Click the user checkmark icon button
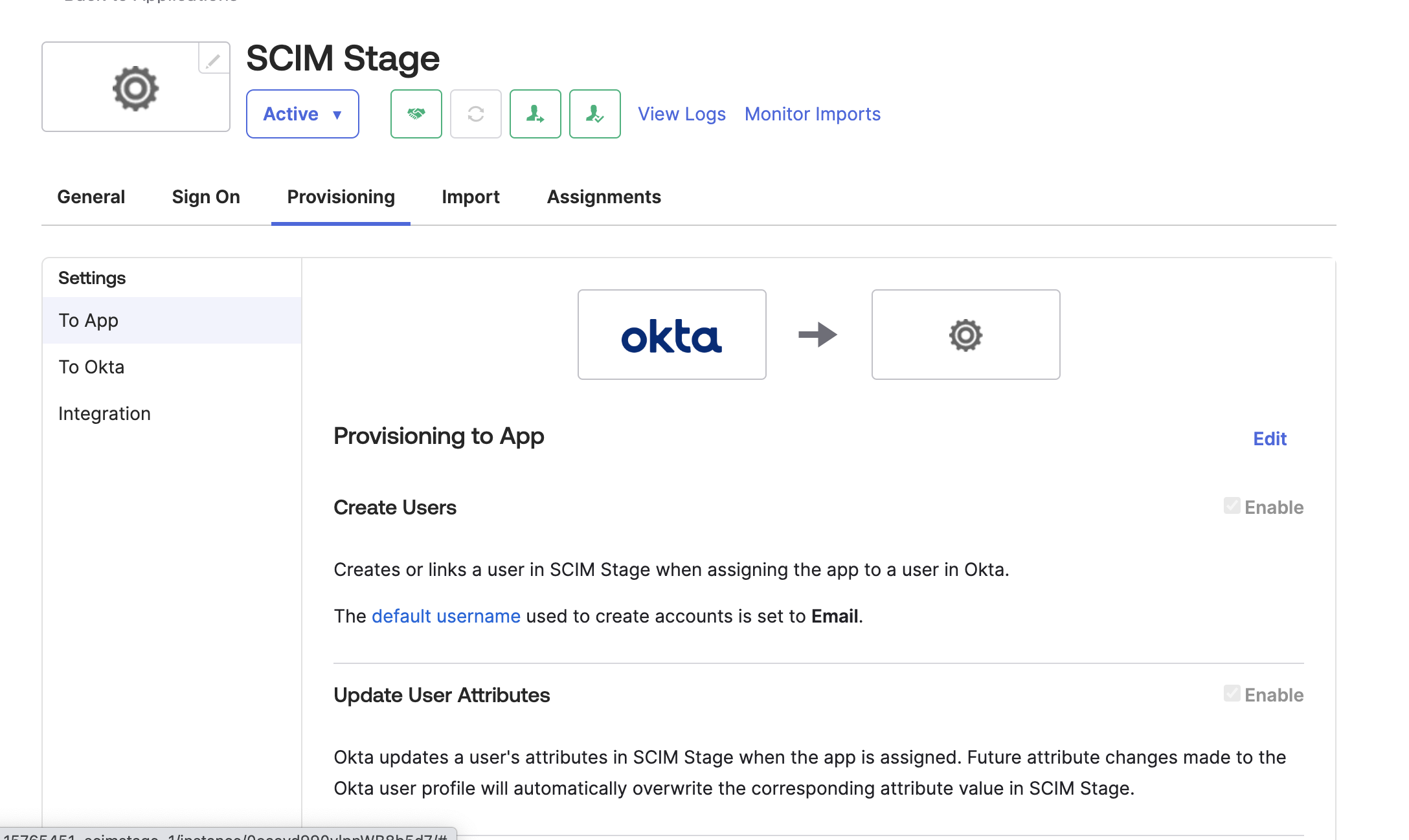Viewport: 1409px width, 840px height. (x=594, y=114)
